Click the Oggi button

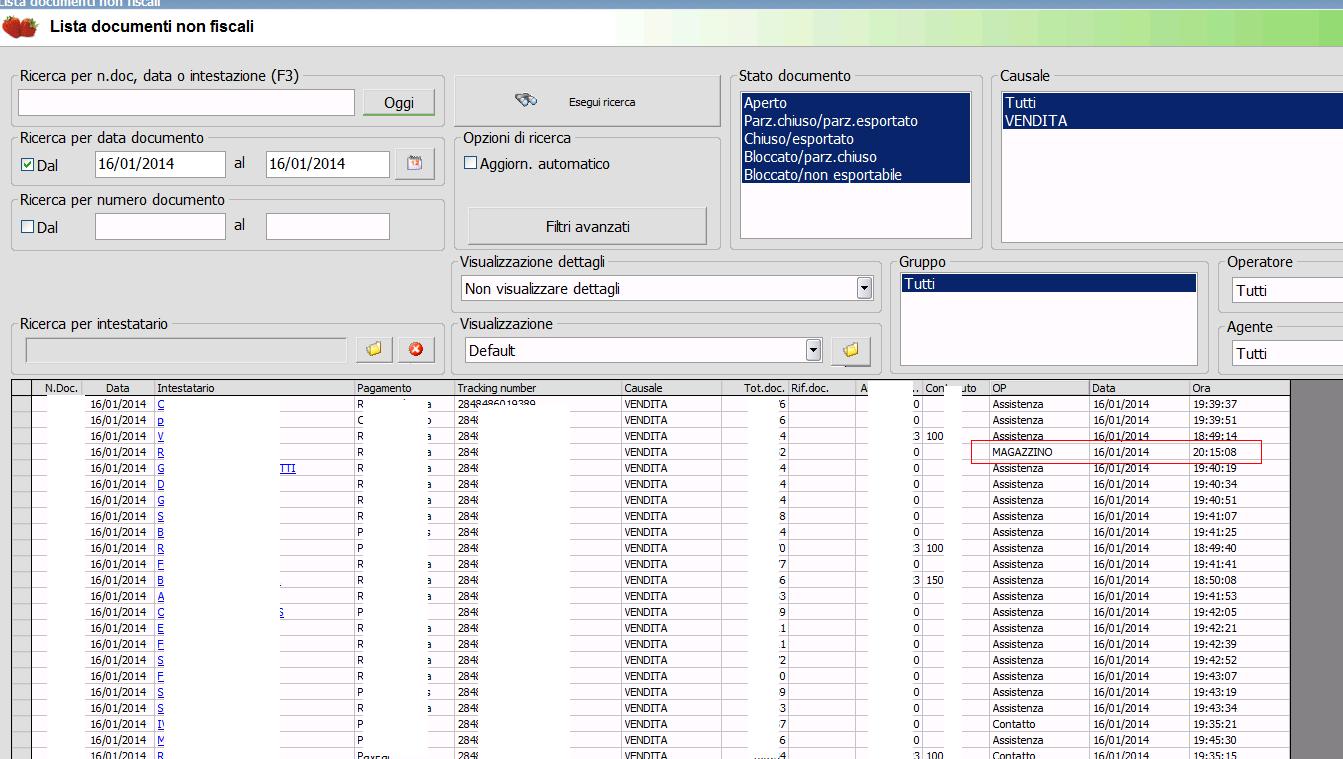[398, 102]
